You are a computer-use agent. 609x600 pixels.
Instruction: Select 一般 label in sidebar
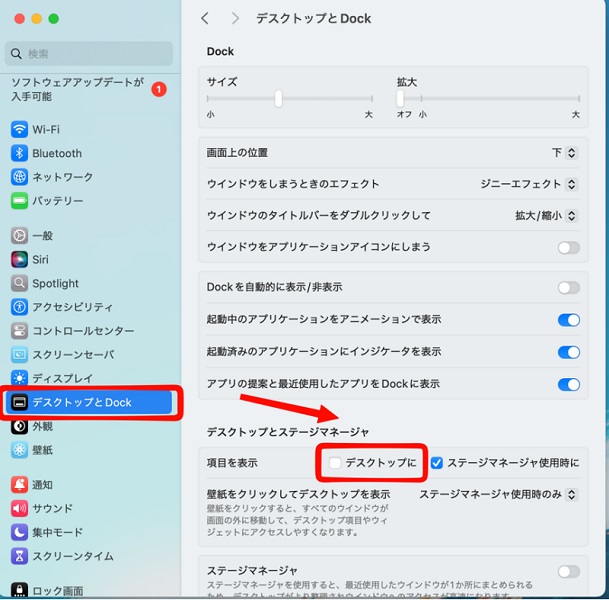click(x=42, y=236)
